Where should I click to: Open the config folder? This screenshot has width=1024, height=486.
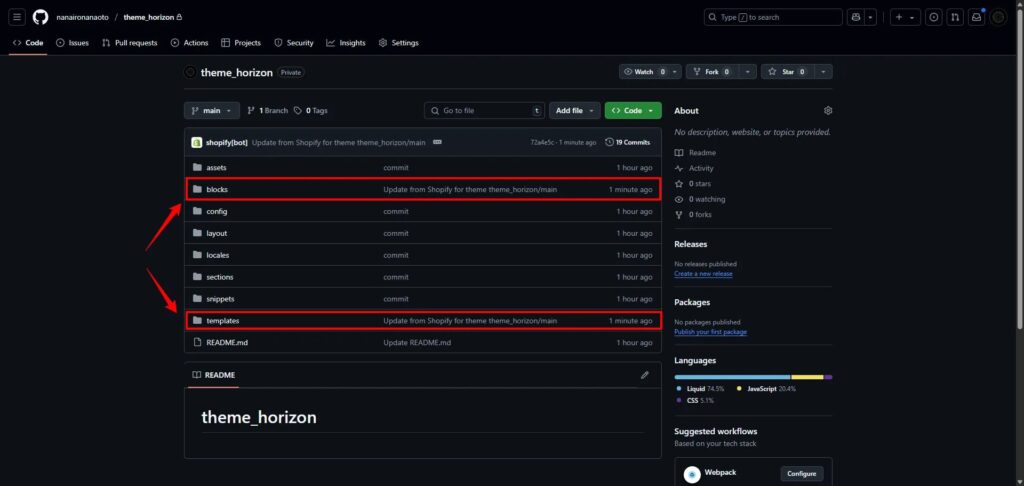pyautogui.click(x=217, y=212)
